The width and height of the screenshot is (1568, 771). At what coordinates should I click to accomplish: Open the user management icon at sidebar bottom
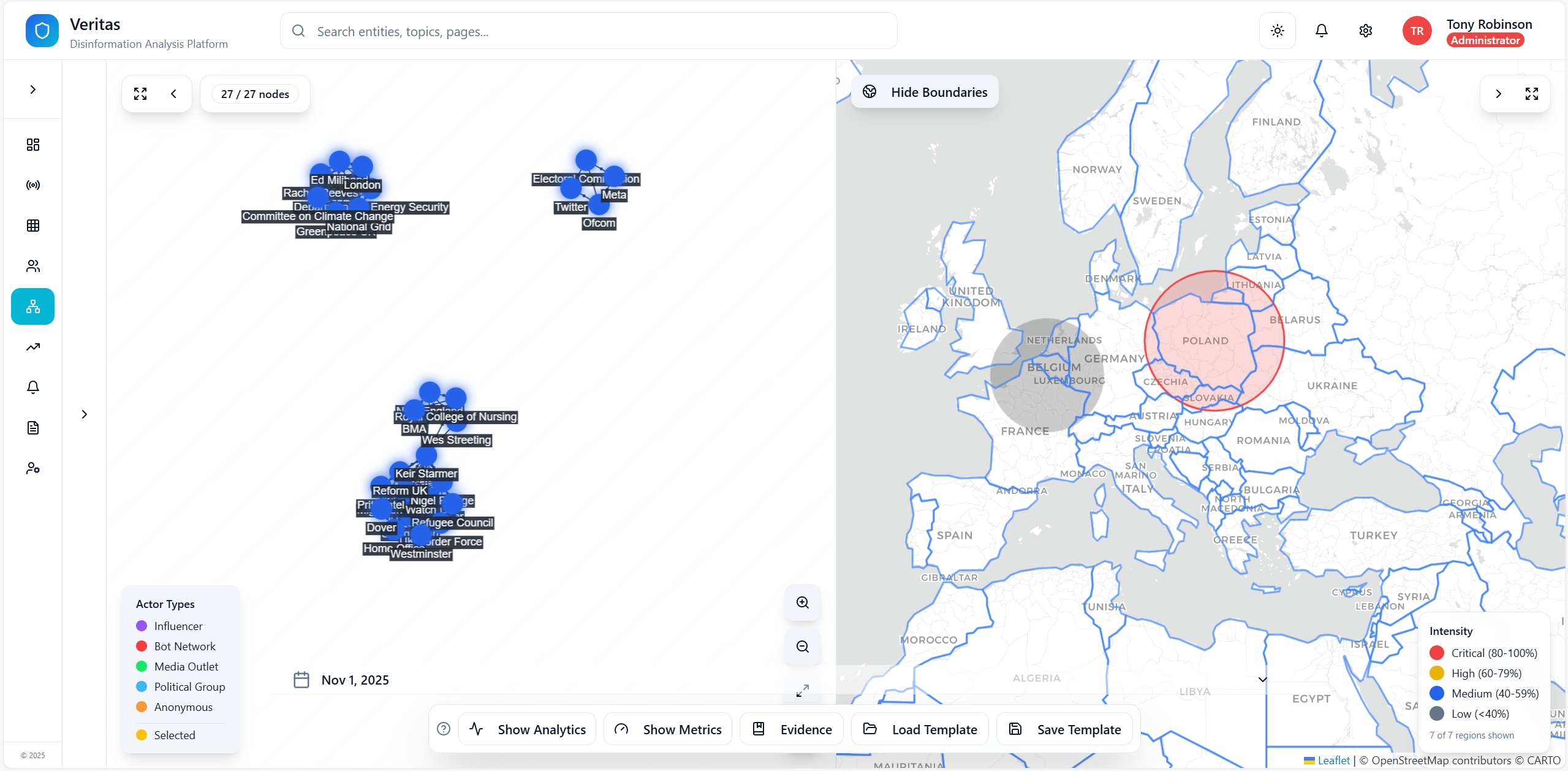pyautogui.click(x=32, y=468)
